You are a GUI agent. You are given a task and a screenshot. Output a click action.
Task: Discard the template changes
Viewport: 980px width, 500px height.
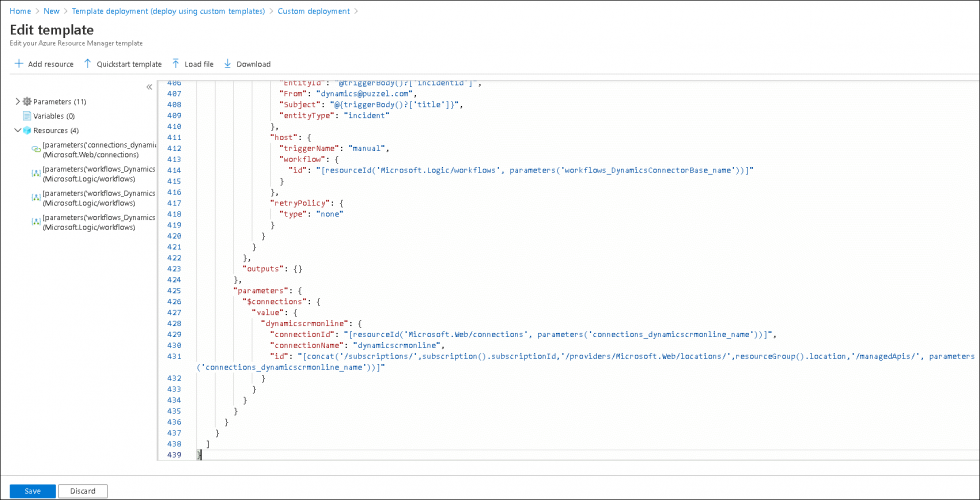82,491
